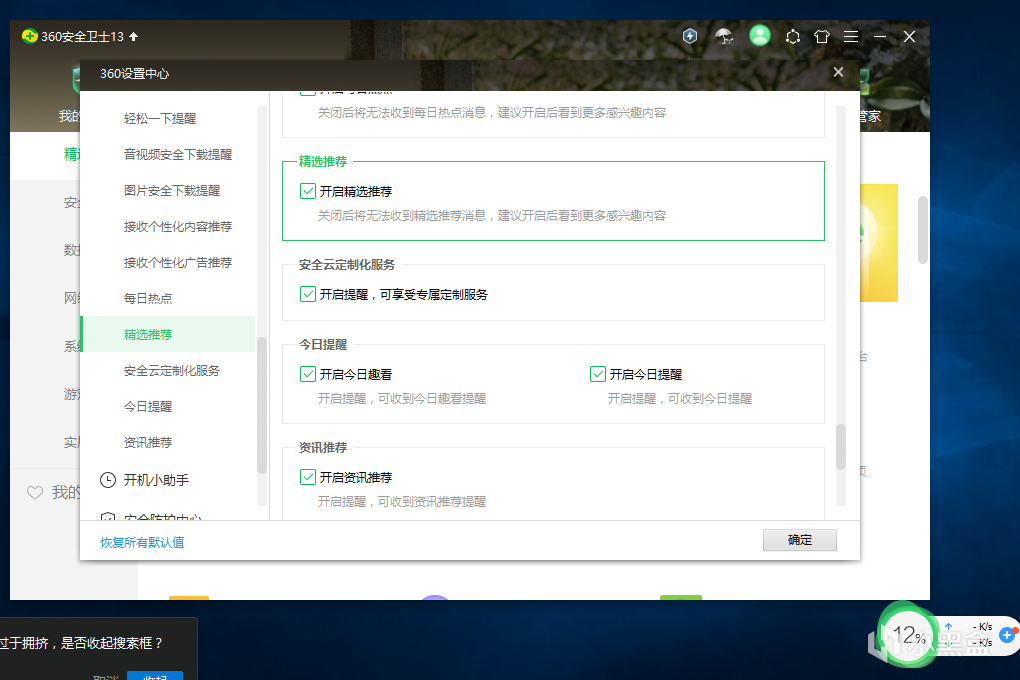Click the yellow banner thumbnail in main window
The image size is (1020, 680).
879,243
